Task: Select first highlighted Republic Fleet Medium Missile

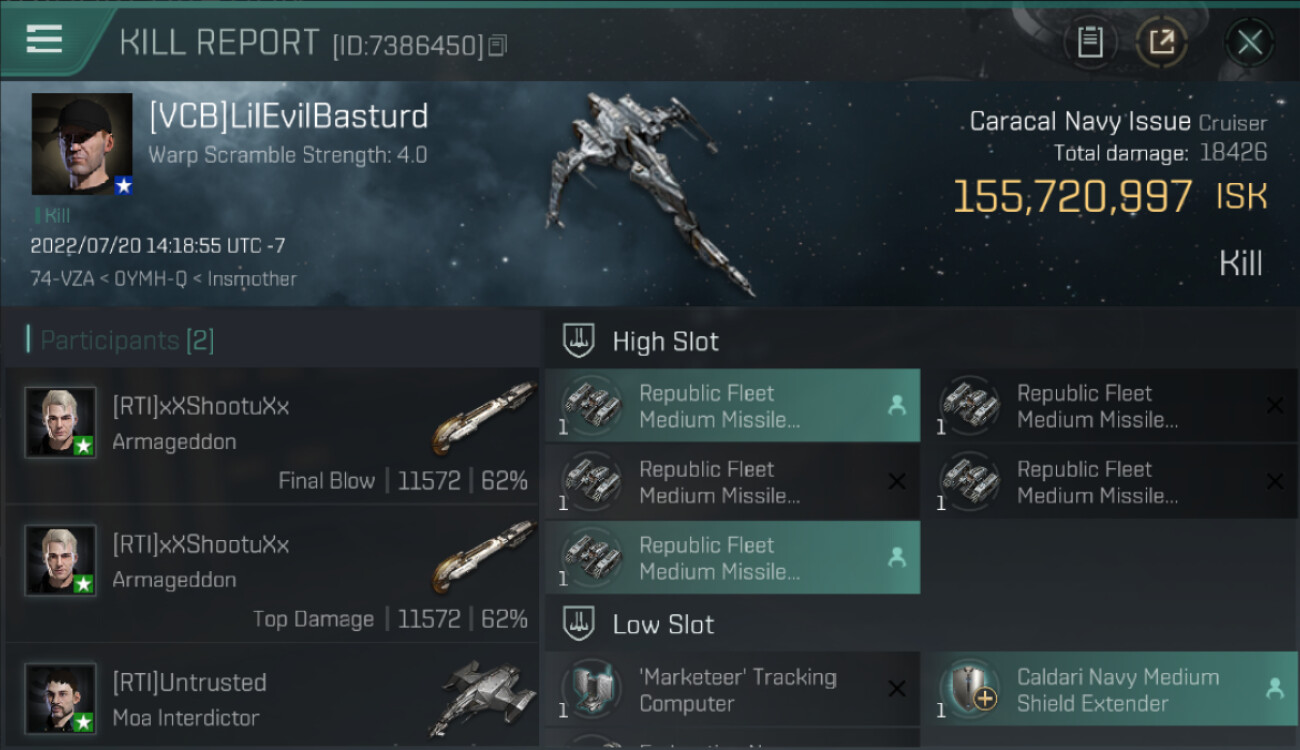Action: [732, 406]
